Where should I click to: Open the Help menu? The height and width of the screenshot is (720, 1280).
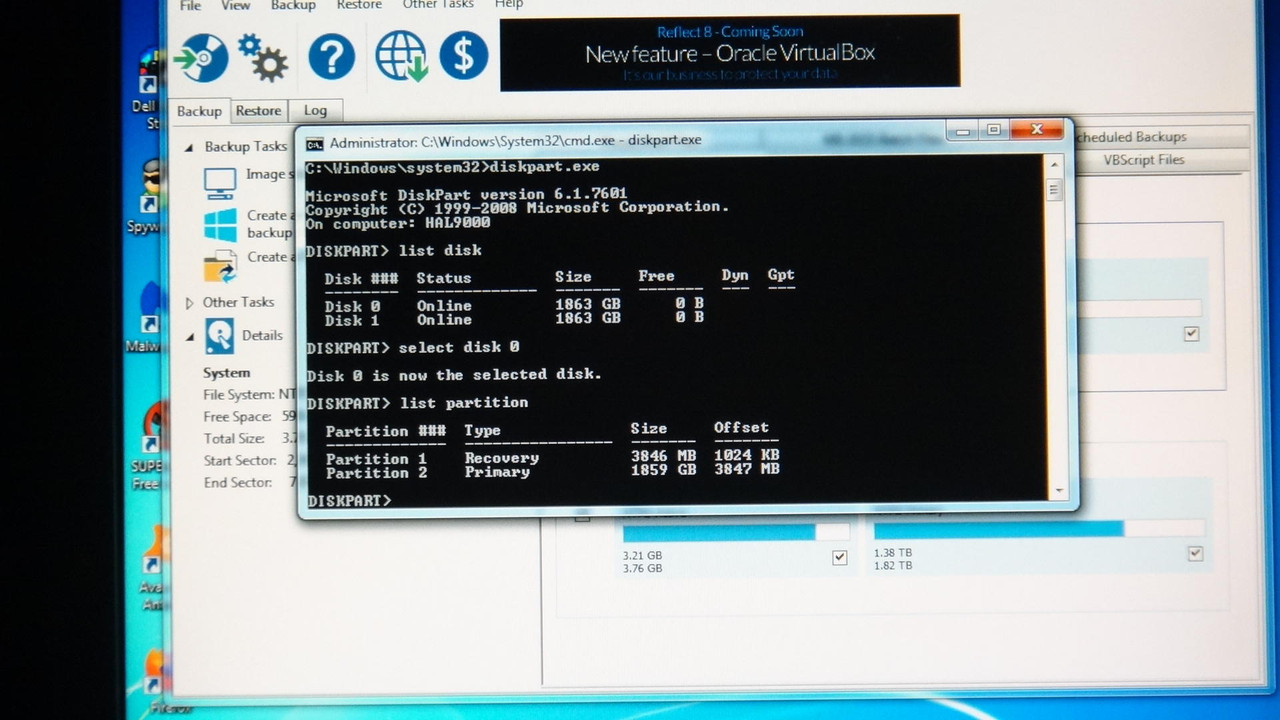(x=509, y=5)
